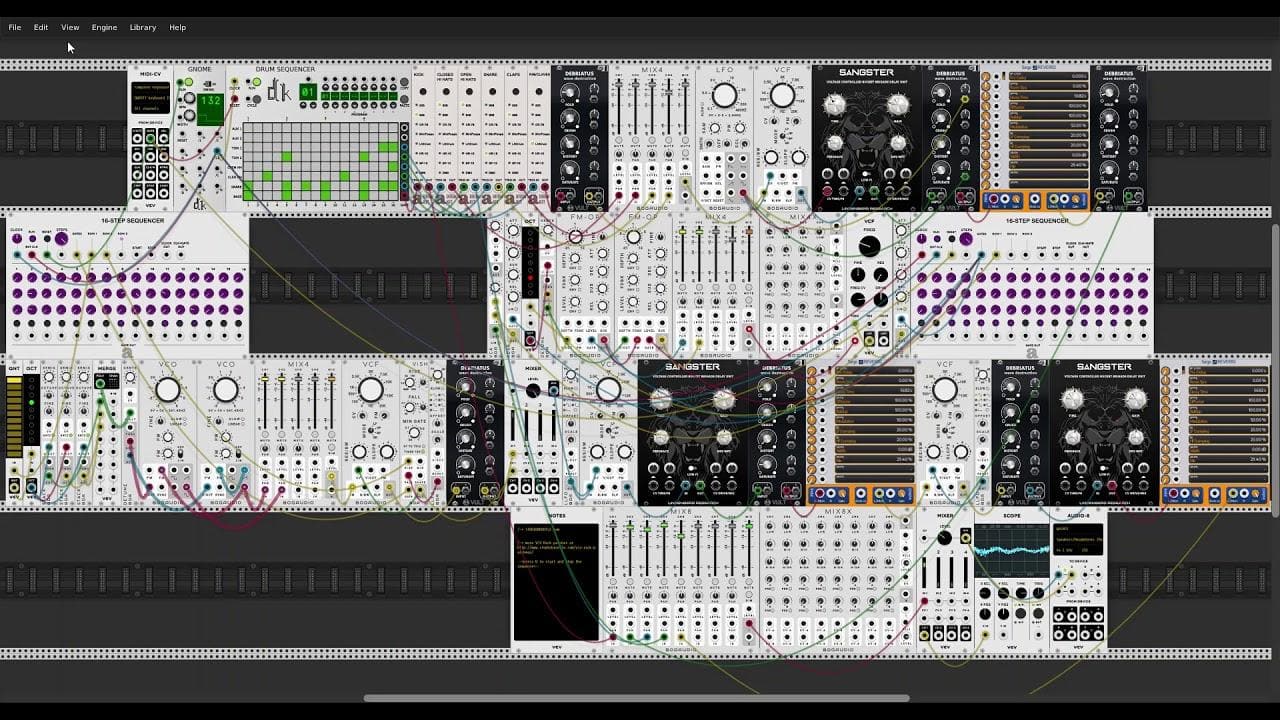The width and height of the screenshot is (1280, 720).
Task: Click the top-row VCF large cutoff knob
Action: click(782, 96)
